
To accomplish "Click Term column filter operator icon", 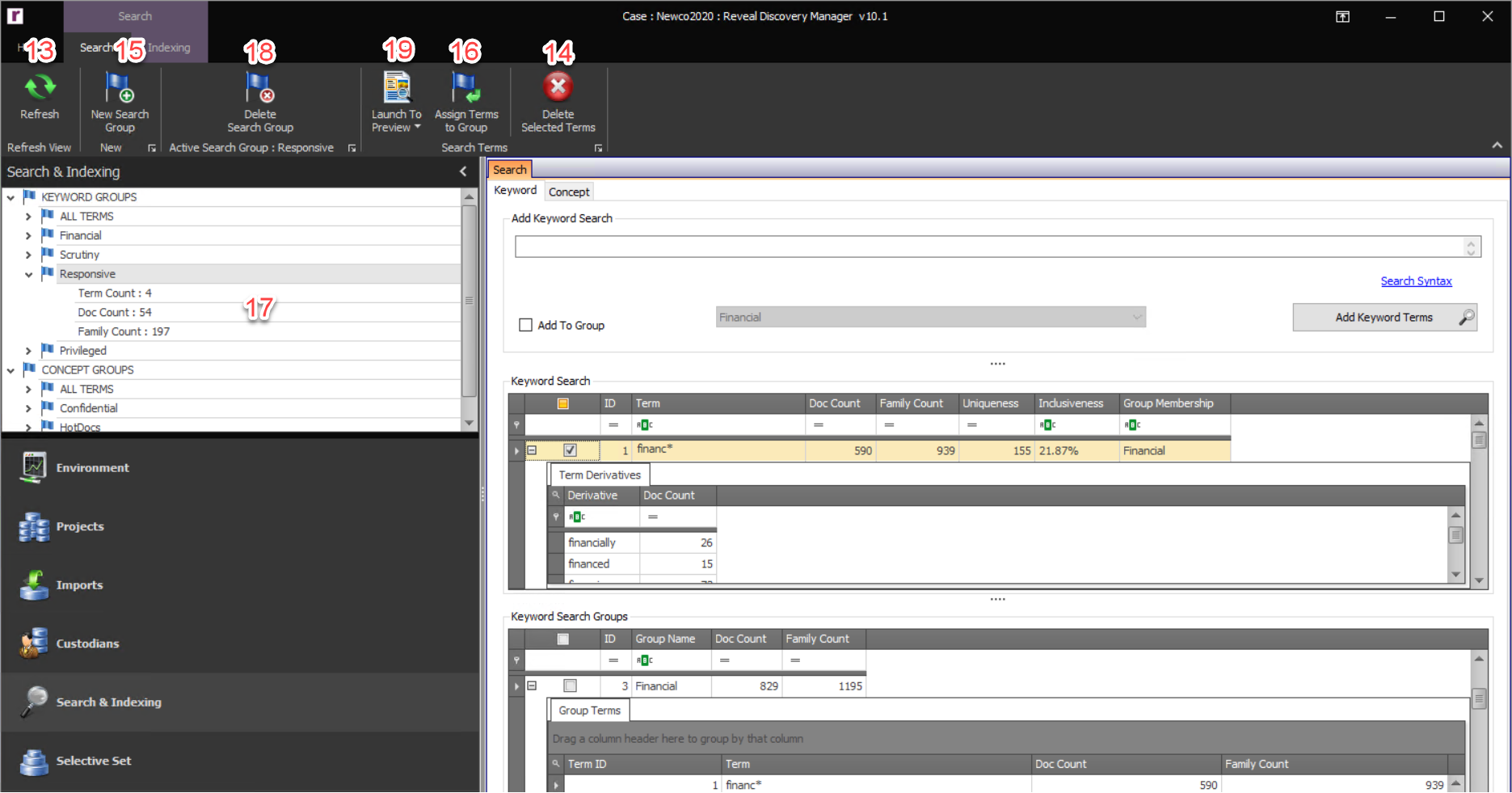I will click(645, 425).
